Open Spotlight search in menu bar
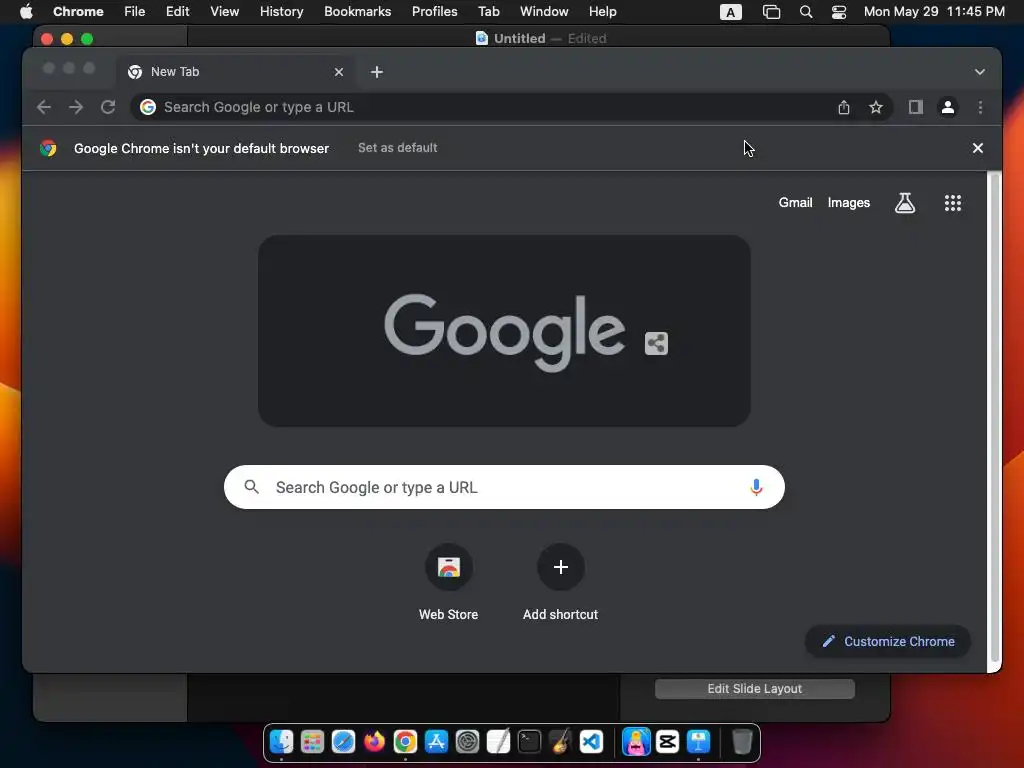Screen dimensions: 1024x768 [806, 12]
